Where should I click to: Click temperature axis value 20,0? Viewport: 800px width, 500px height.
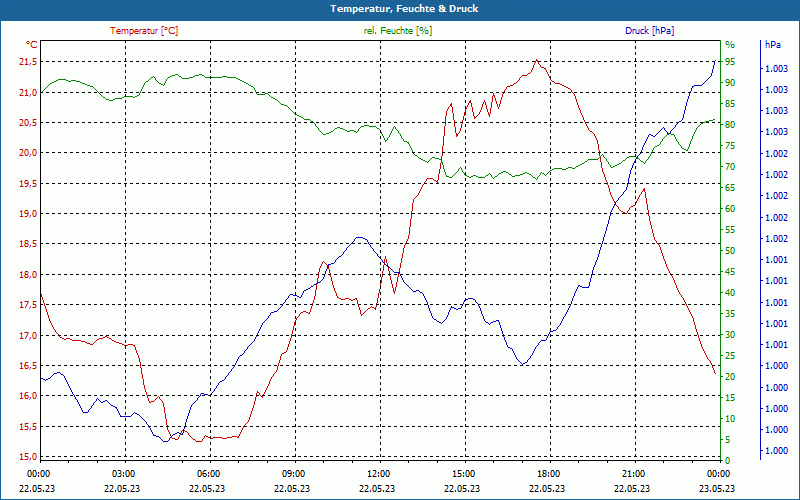click(29, 153)
